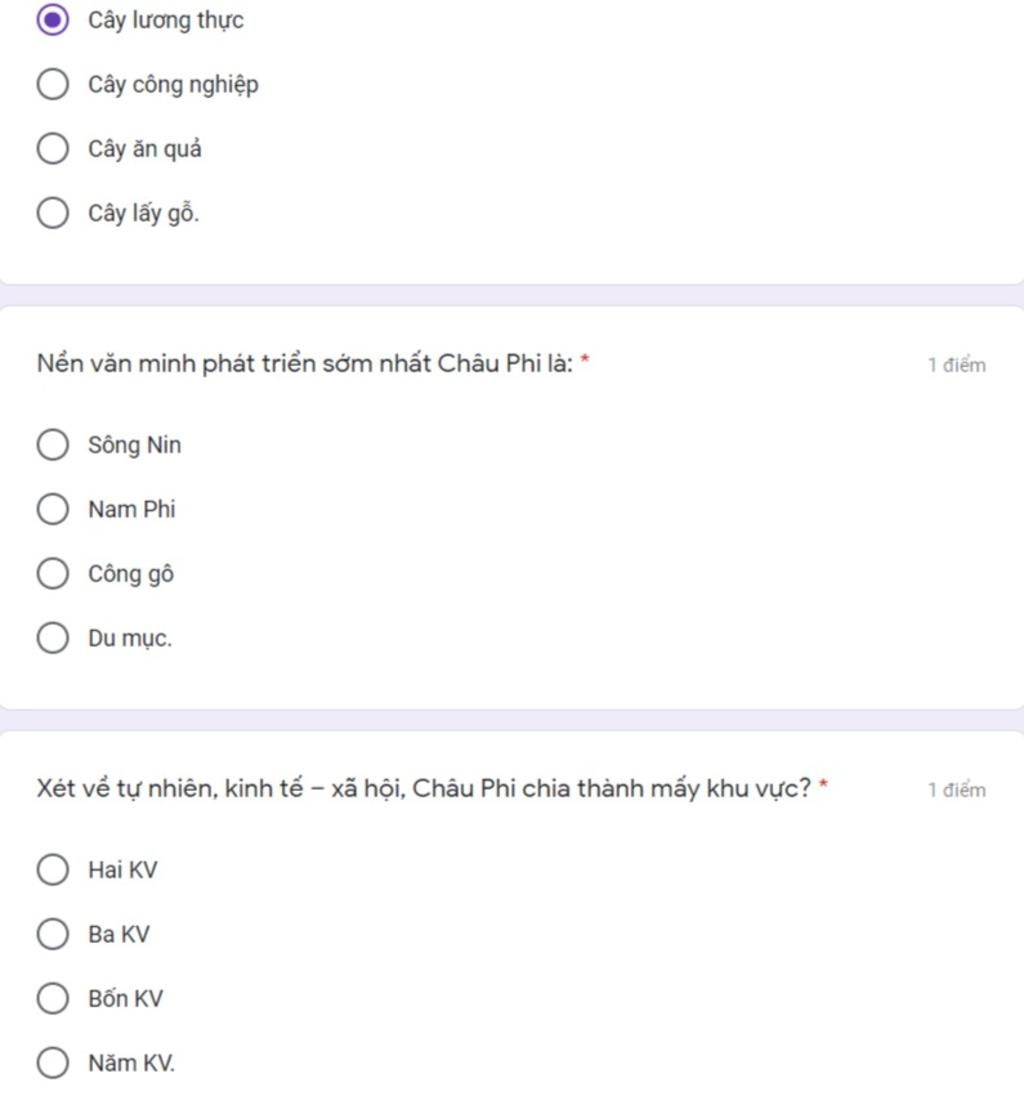Click the "Nền văn minh phát triển sớm nhất" question text

click(x=305, y=364)
